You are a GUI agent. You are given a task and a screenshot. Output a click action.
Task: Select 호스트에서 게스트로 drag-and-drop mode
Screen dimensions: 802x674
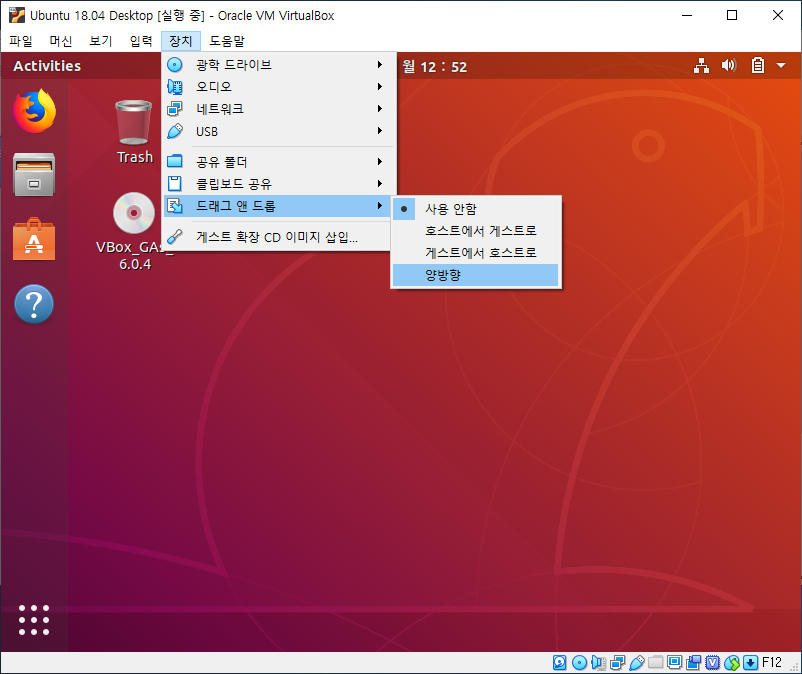[x=475, y=231]
